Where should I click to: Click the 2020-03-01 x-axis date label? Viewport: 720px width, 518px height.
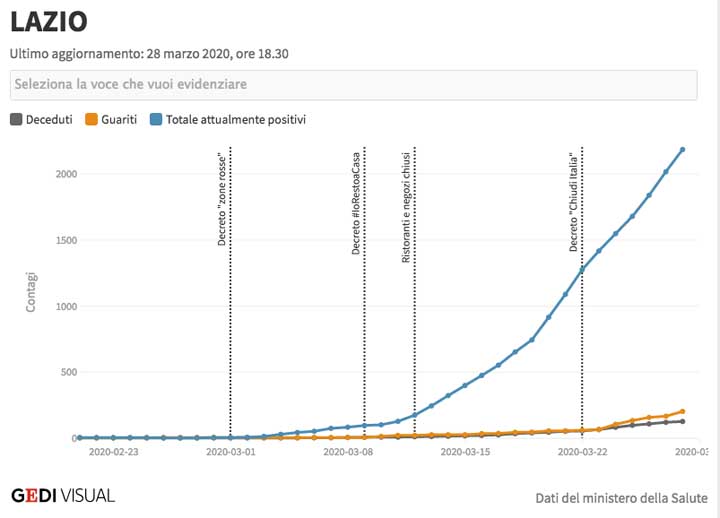point(230,453)
